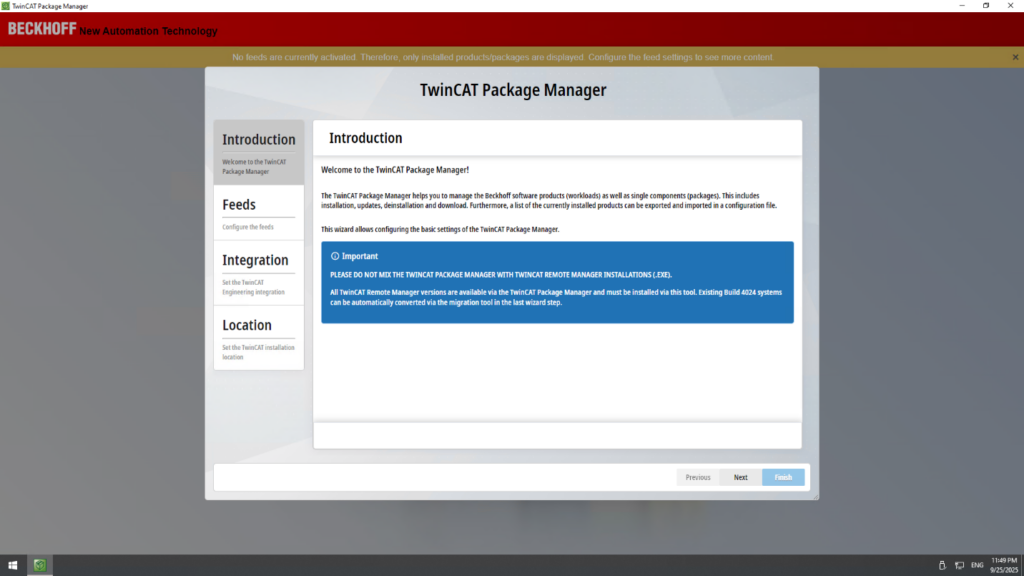Click the TwinCAT Package Manager taskbar icon

pos(40,566)
